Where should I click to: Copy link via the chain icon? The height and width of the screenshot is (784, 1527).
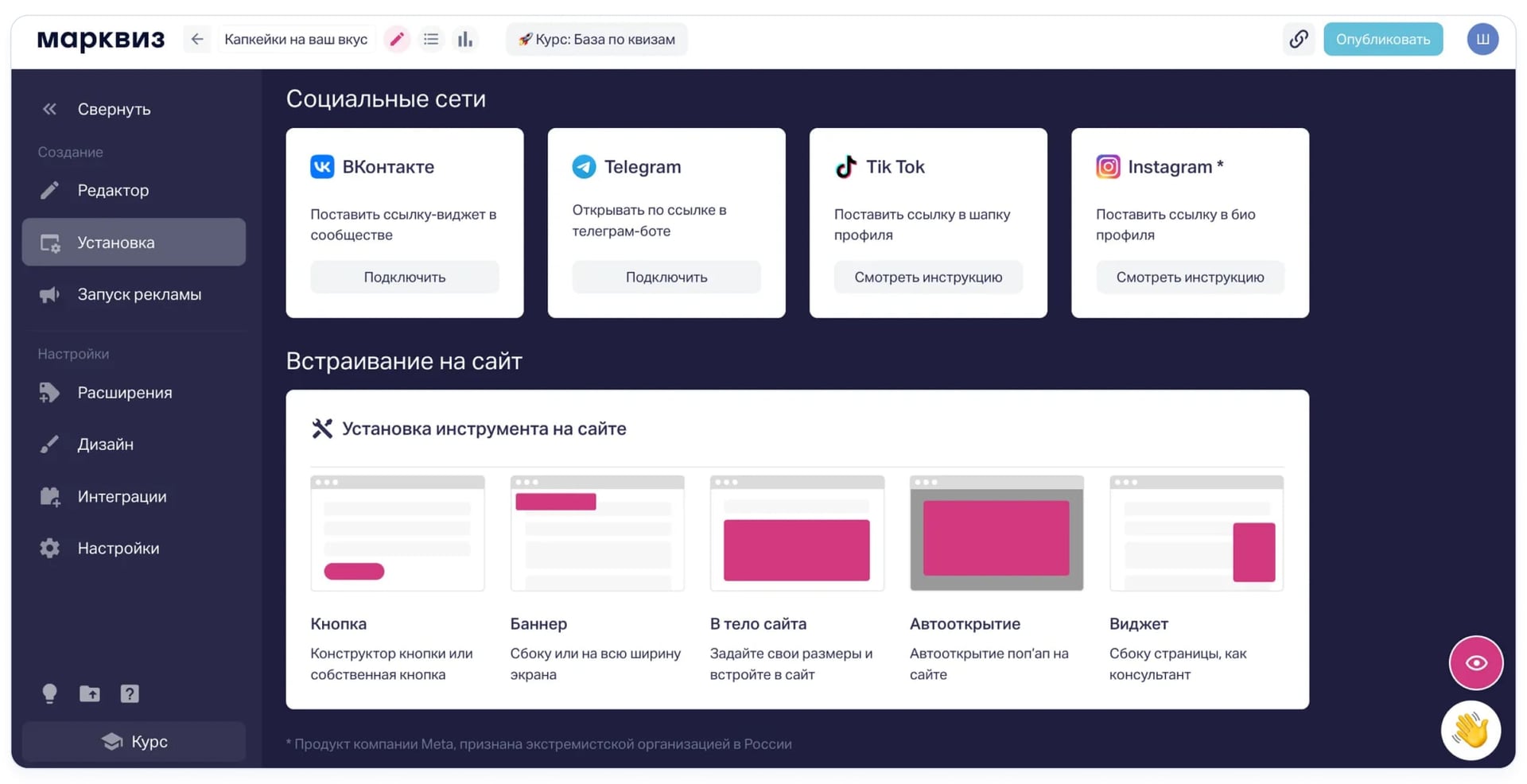click(1299, 39)
